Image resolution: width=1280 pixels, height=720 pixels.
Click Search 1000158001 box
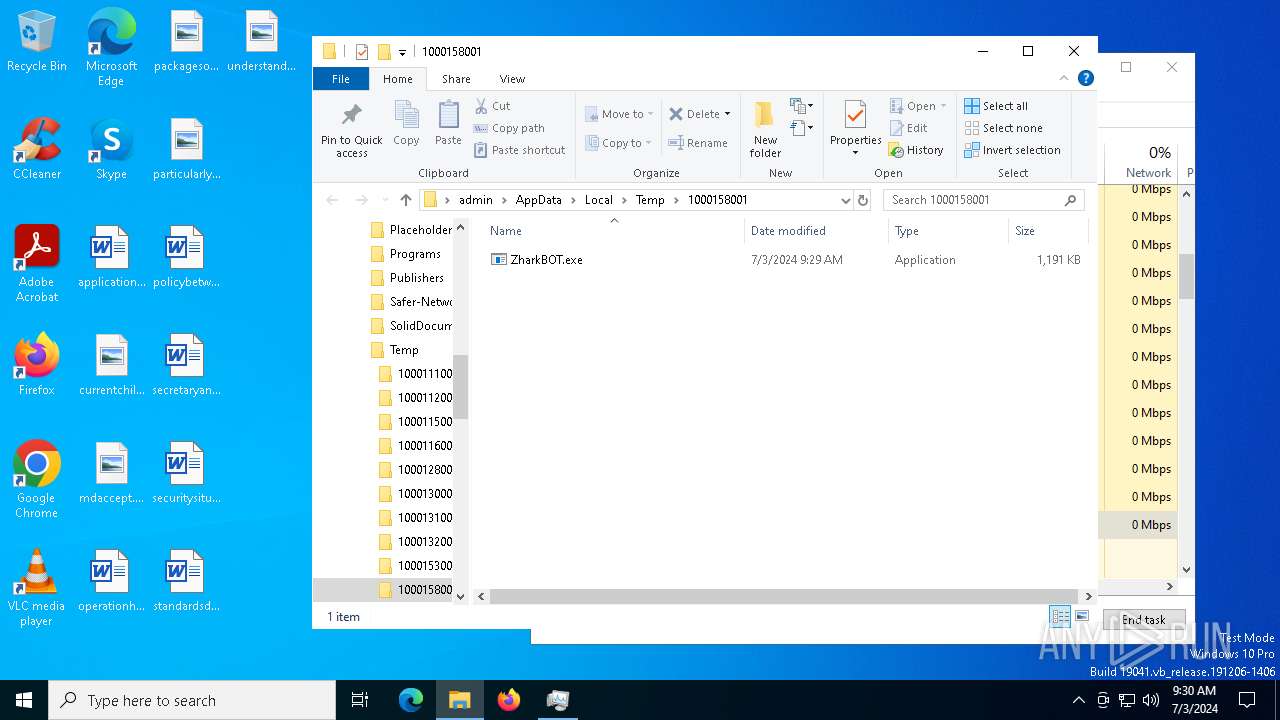pyautogui.click(x=984, y=200)
